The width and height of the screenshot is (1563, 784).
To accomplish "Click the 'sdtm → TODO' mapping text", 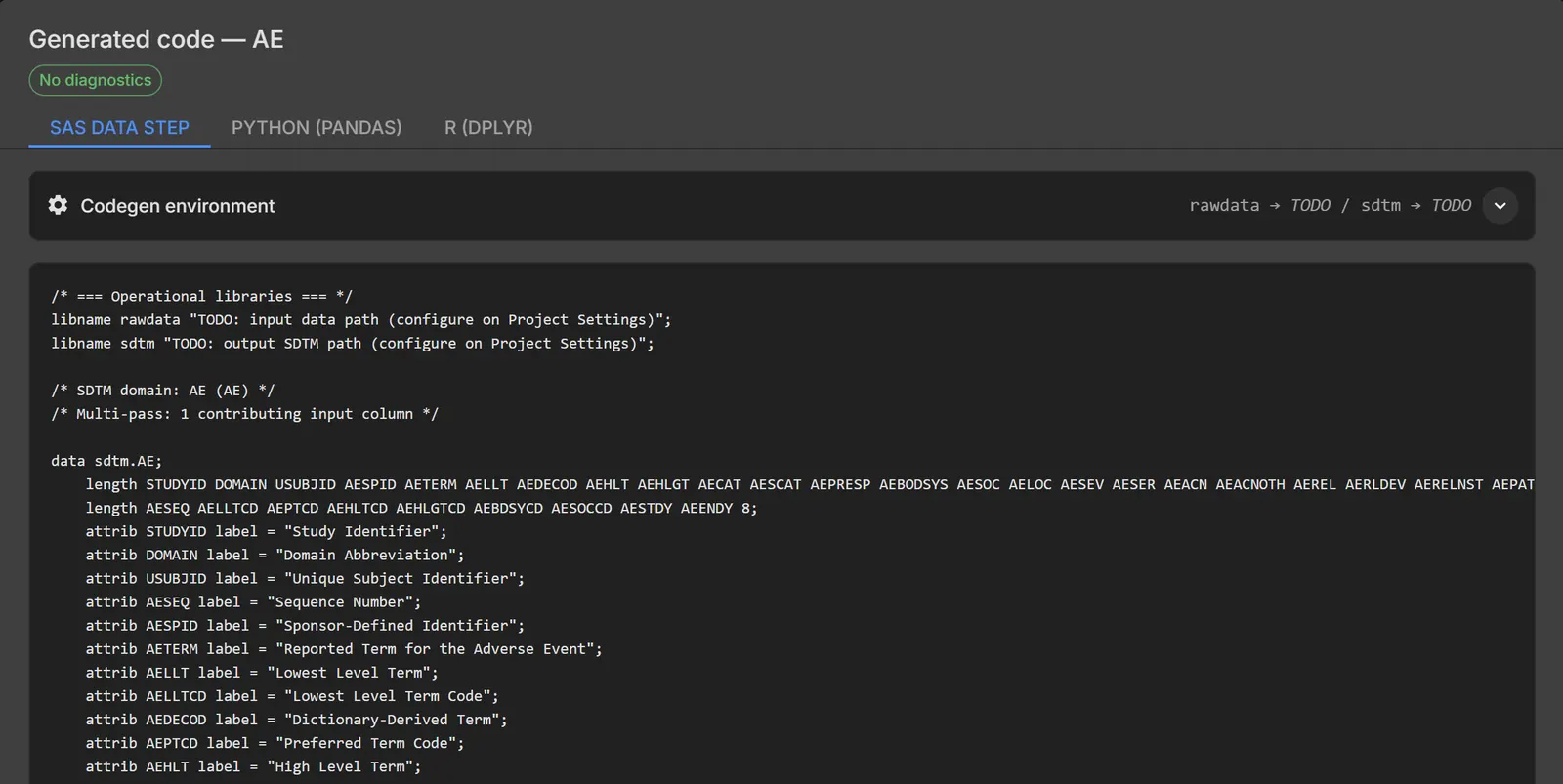I will click(1415, 205).
